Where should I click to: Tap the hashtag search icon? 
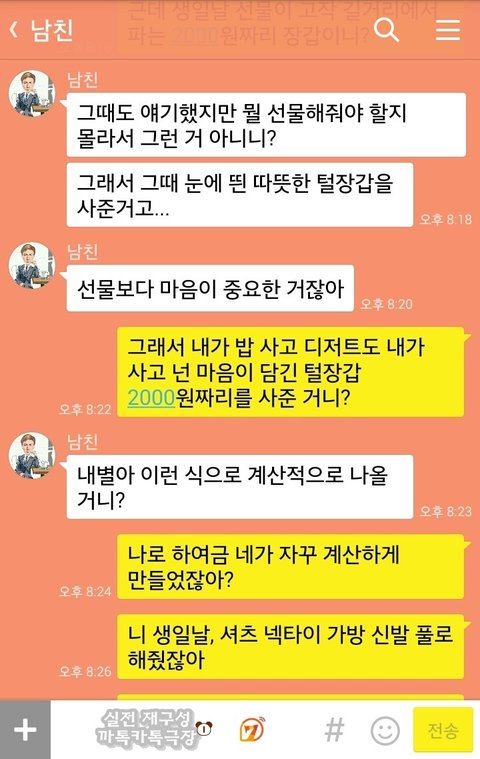pyautogui.click(x=334, y=730)
